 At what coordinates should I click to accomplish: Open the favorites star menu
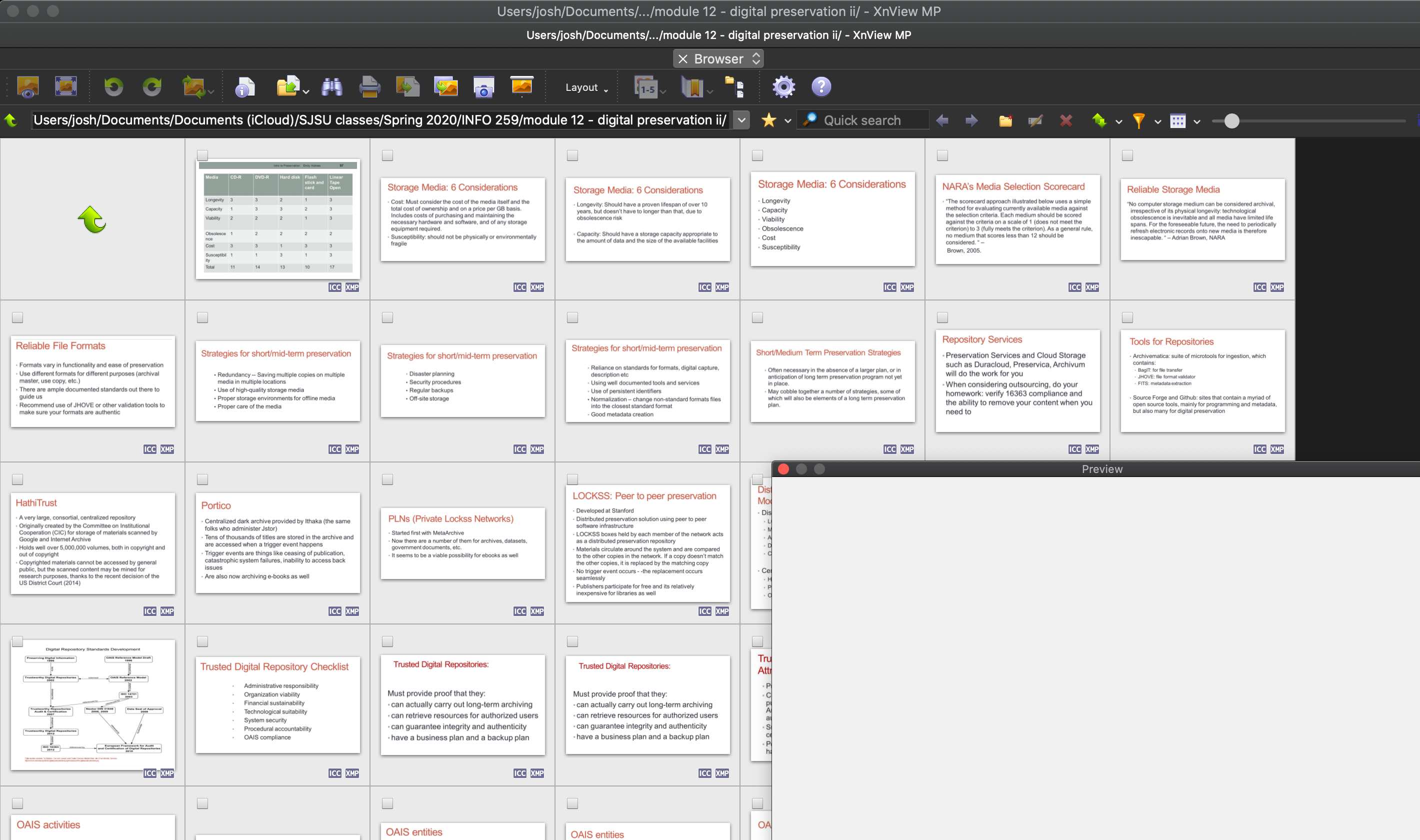(x=768, y=120)
